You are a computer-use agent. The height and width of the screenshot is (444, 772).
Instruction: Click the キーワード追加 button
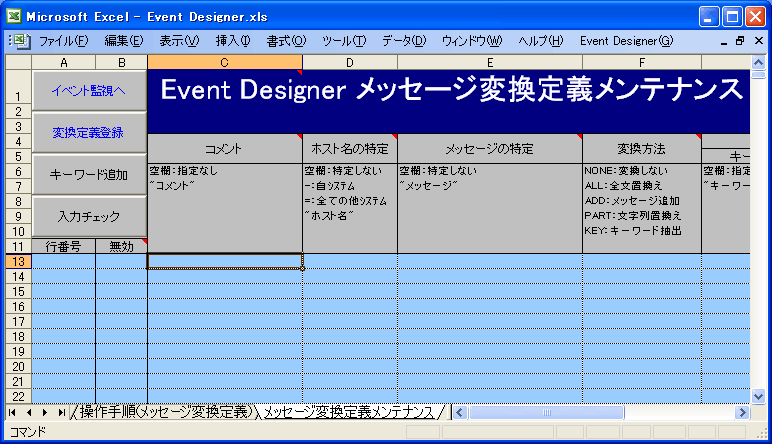click(x=89, y=174)
